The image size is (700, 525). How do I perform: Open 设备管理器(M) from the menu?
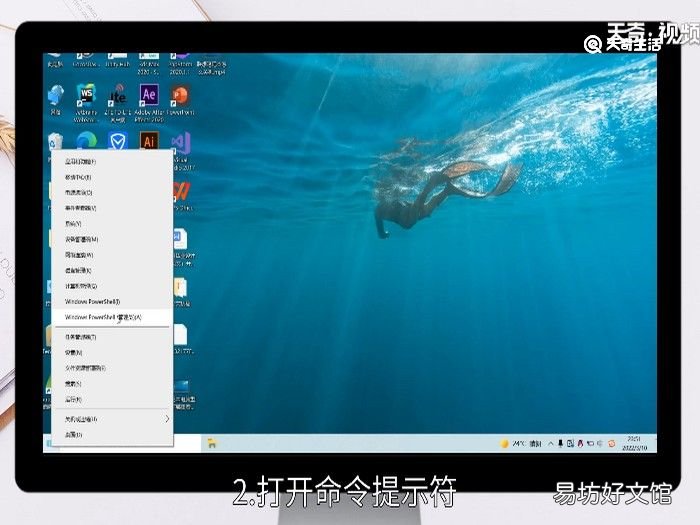pos(112,239)
